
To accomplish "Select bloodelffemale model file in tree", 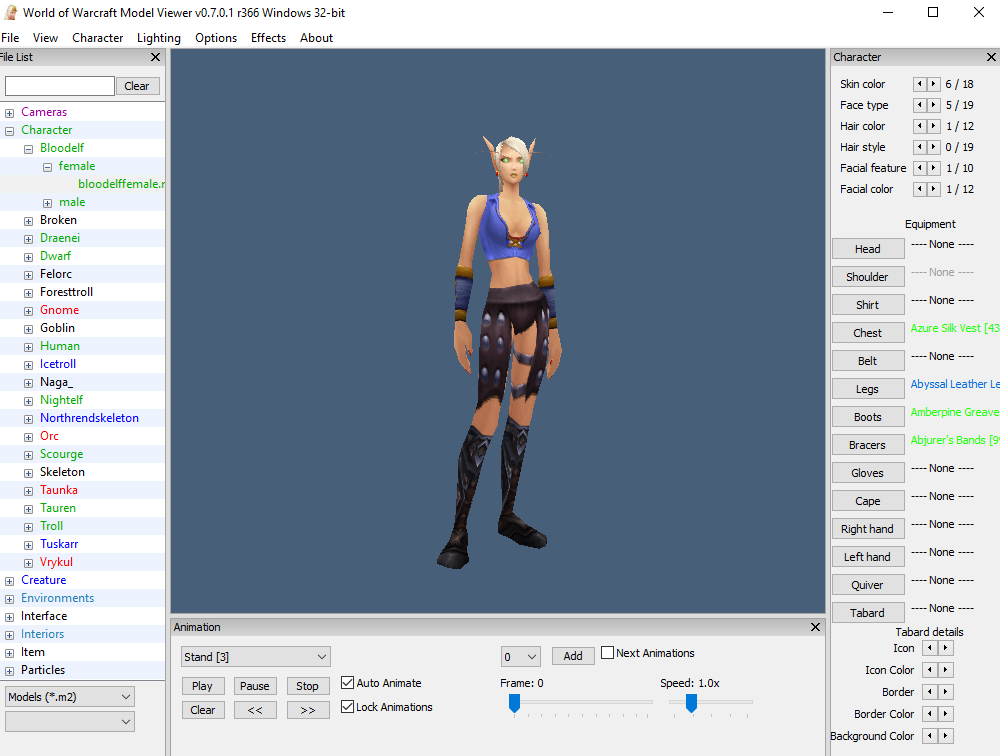I will pyautogui.click(x=121, y=184).
